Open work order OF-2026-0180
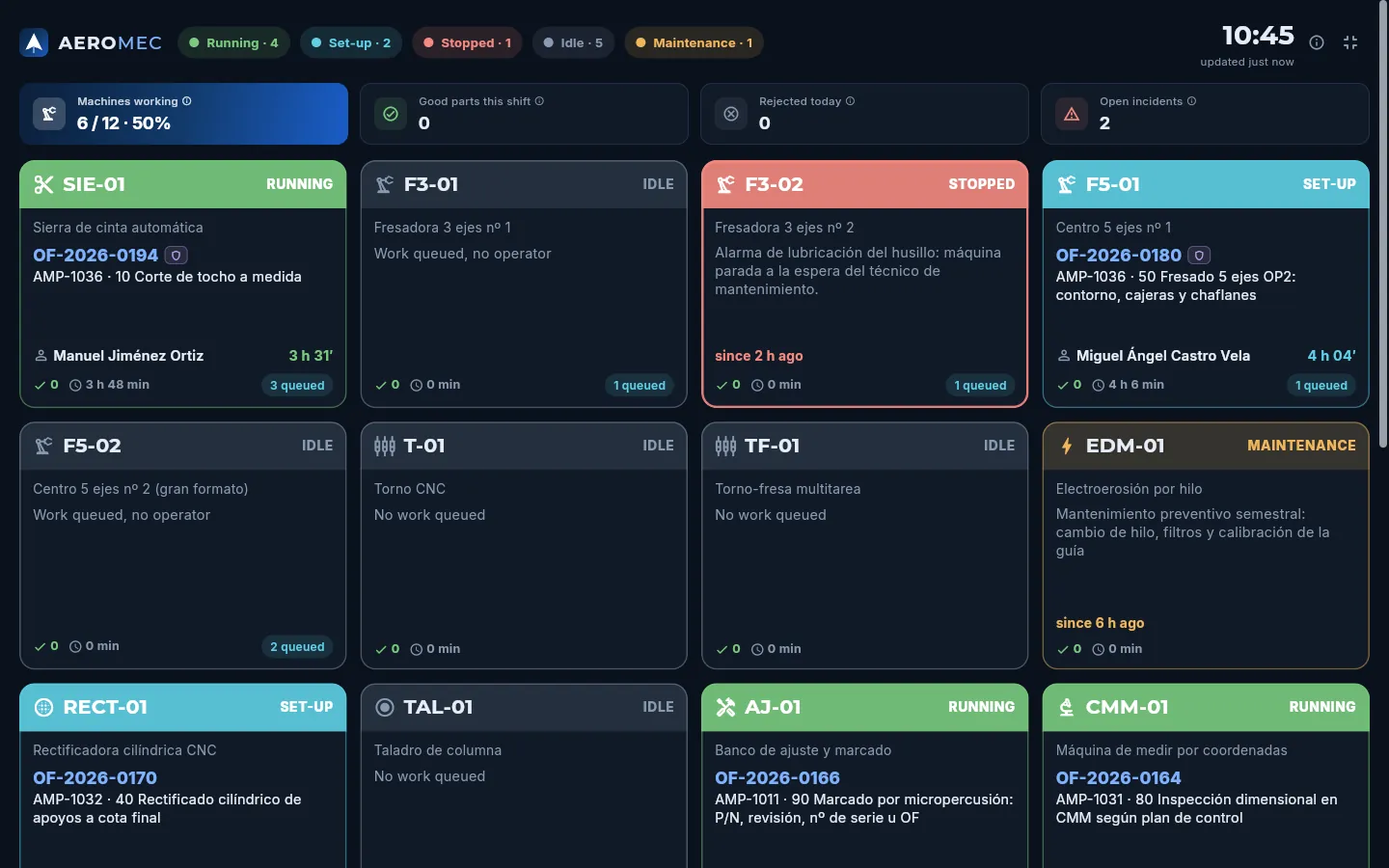 [x=1118, y=256]
